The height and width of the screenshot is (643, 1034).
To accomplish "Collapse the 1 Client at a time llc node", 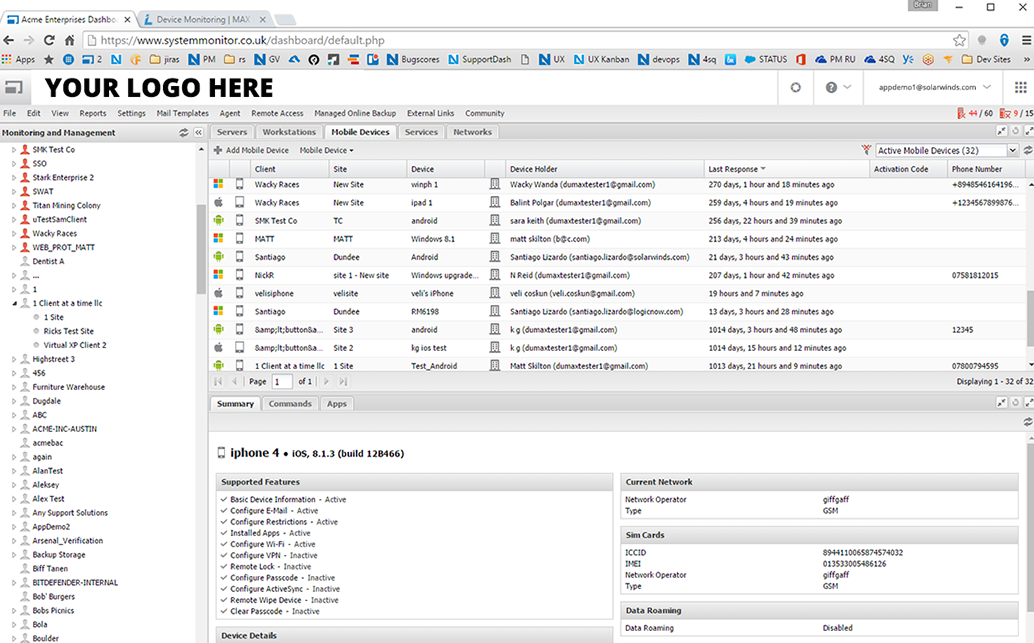I will [14, 303].
